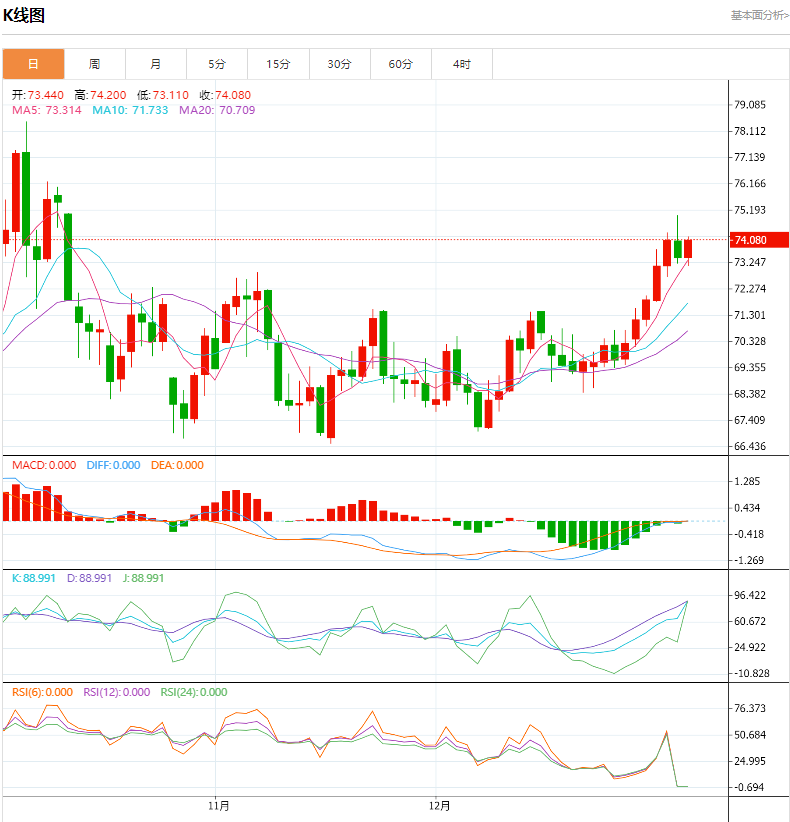This screenshot has width=790, height=822.
Task: Select the 15分 interval tab
Action: click(278, 64)
